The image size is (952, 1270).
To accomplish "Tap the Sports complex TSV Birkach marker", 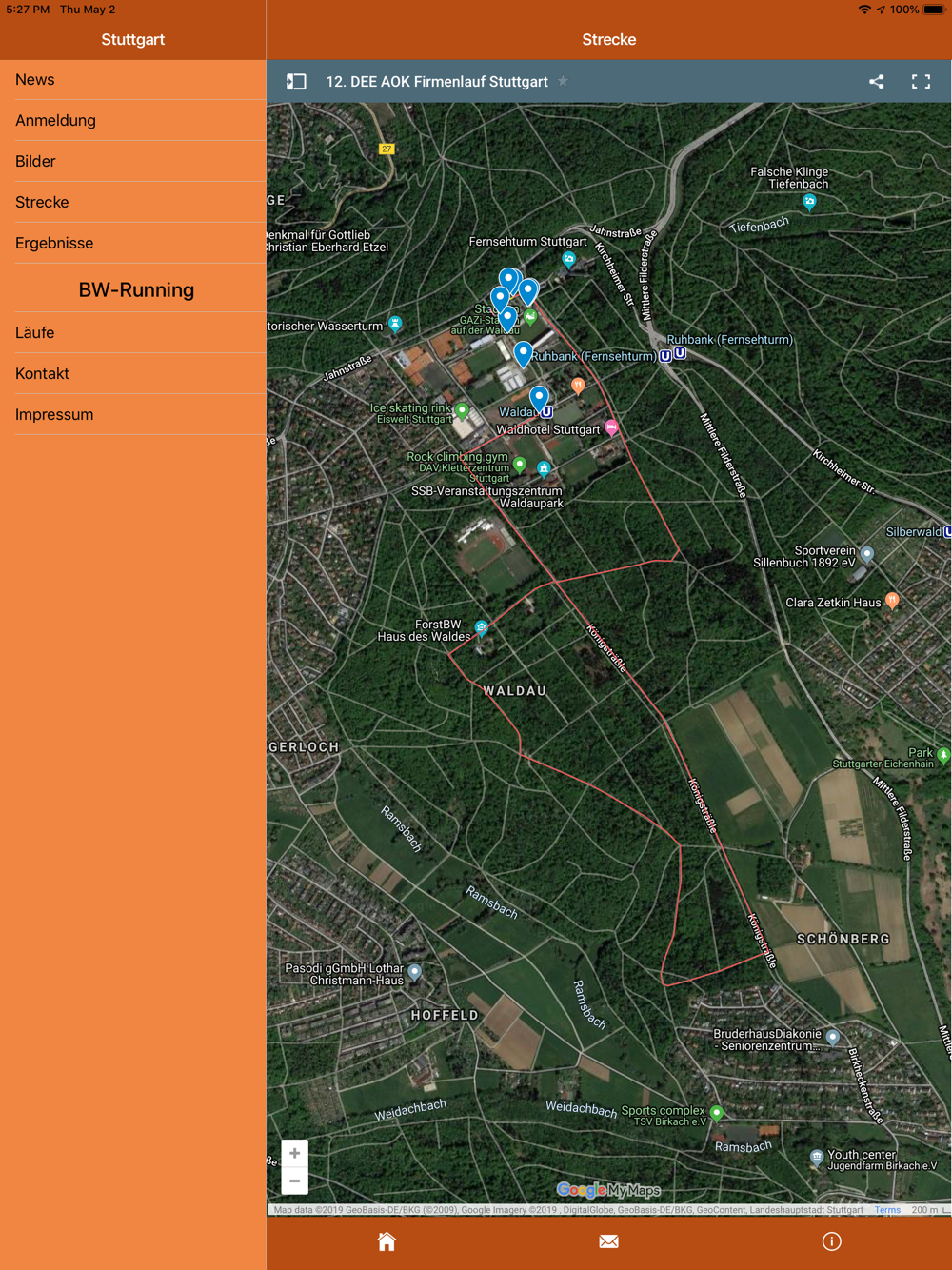I will 717,1113.
